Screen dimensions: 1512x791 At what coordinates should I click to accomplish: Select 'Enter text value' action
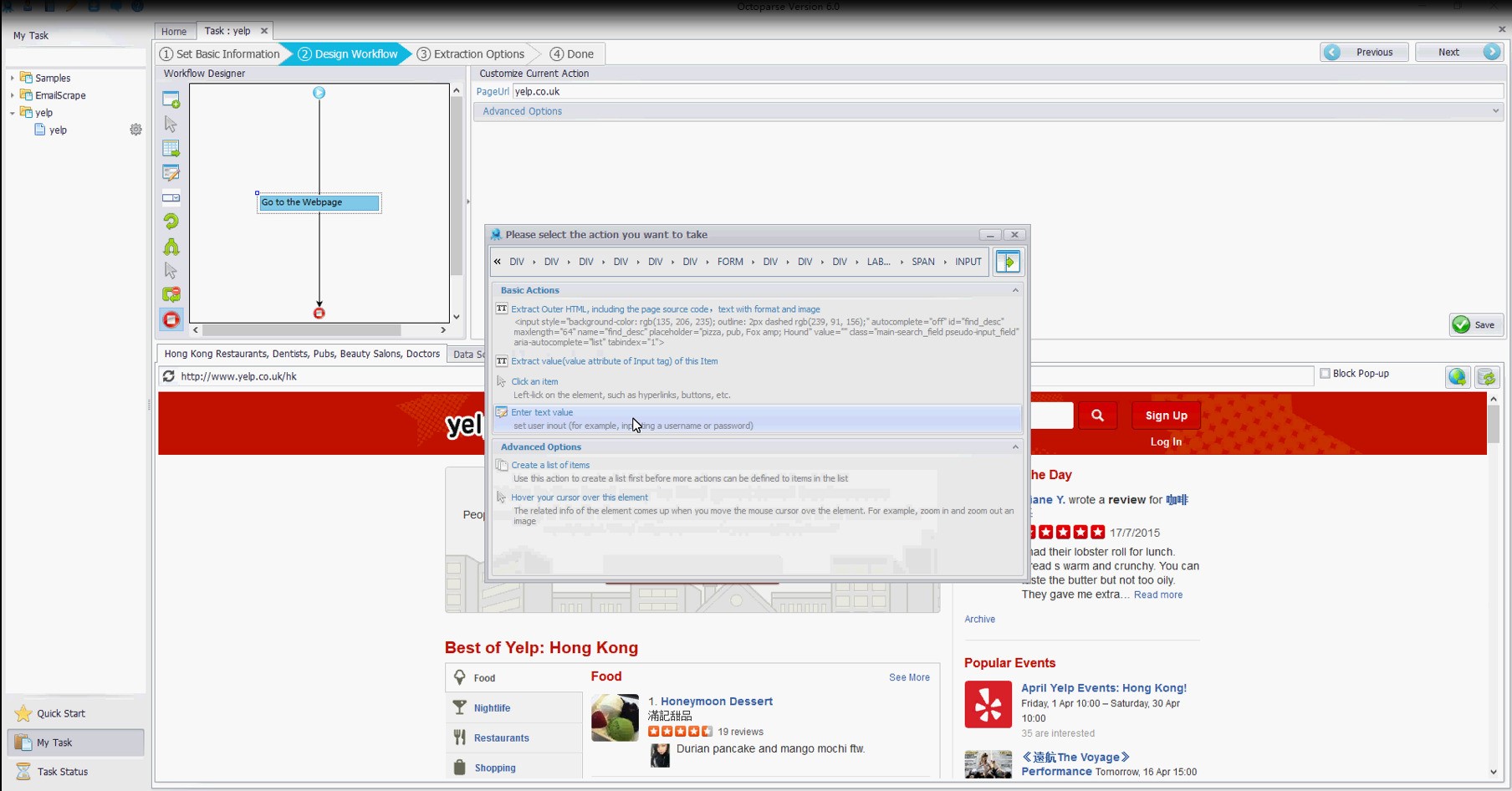542,412
